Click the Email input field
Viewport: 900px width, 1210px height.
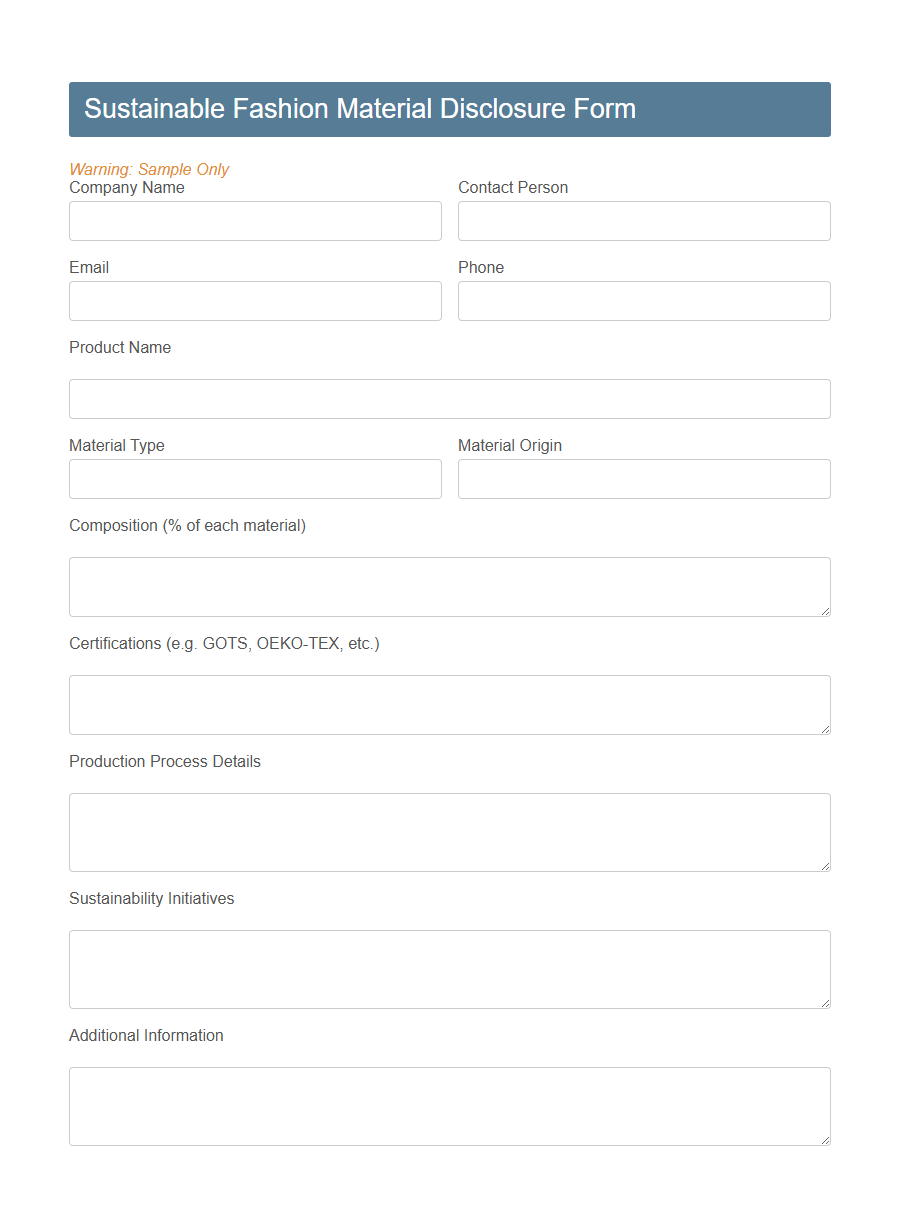click(x=255, y=301)
